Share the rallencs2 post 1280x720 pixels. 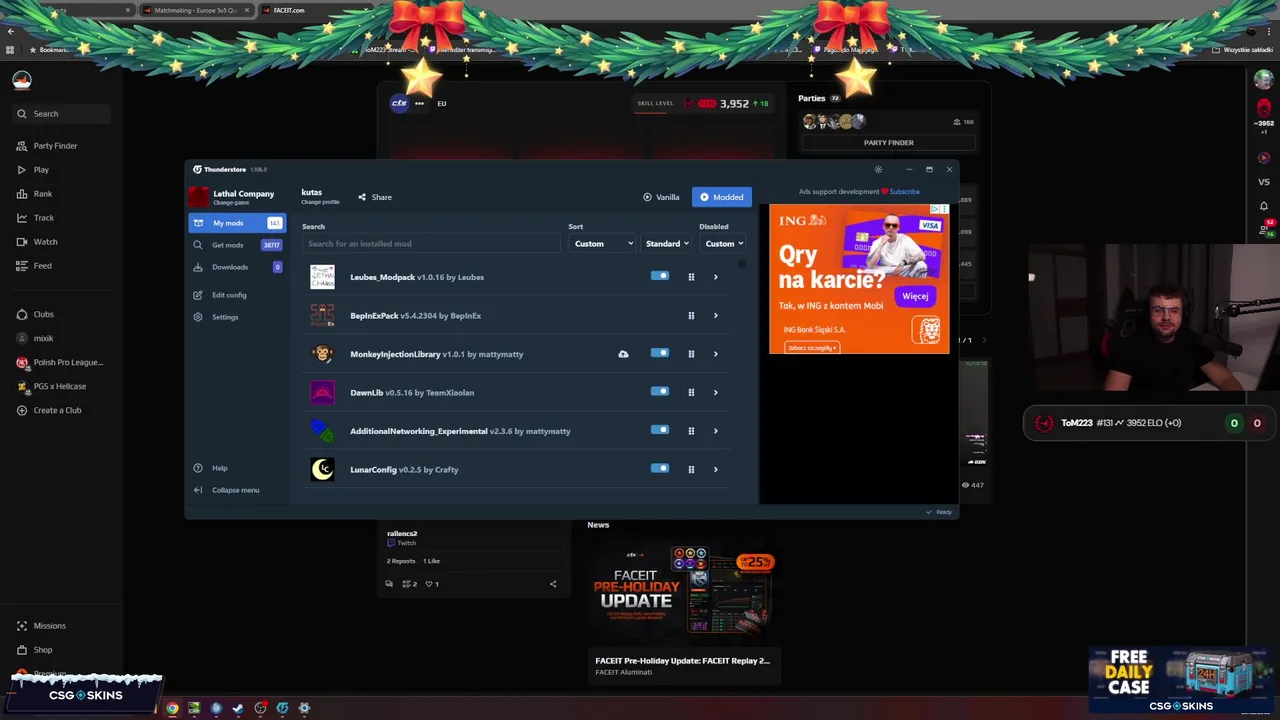coord(553,584)
